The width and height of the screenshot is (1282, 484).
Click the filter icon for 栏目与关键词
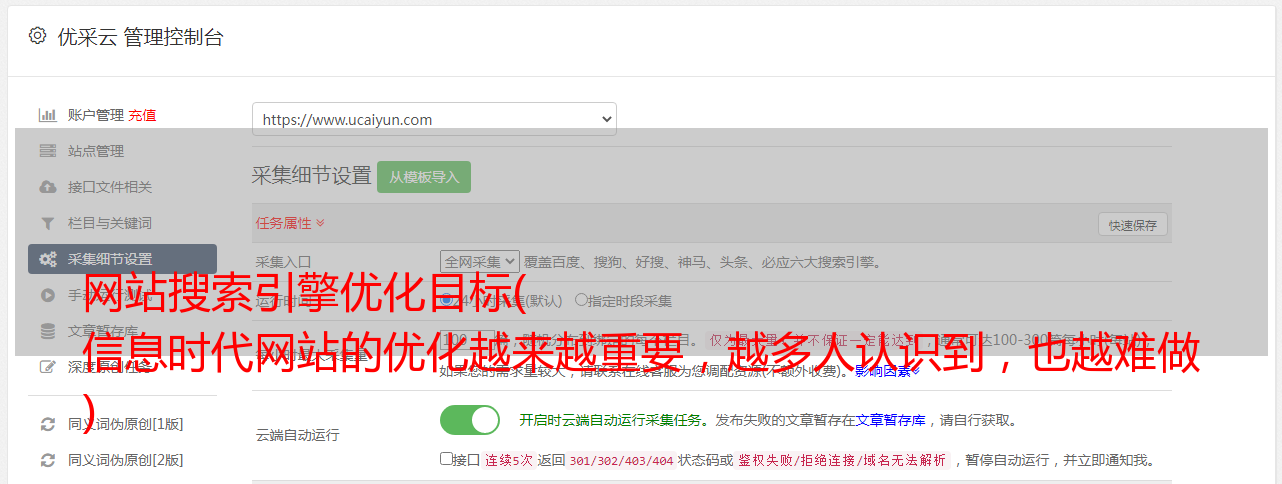pos(47,223)
